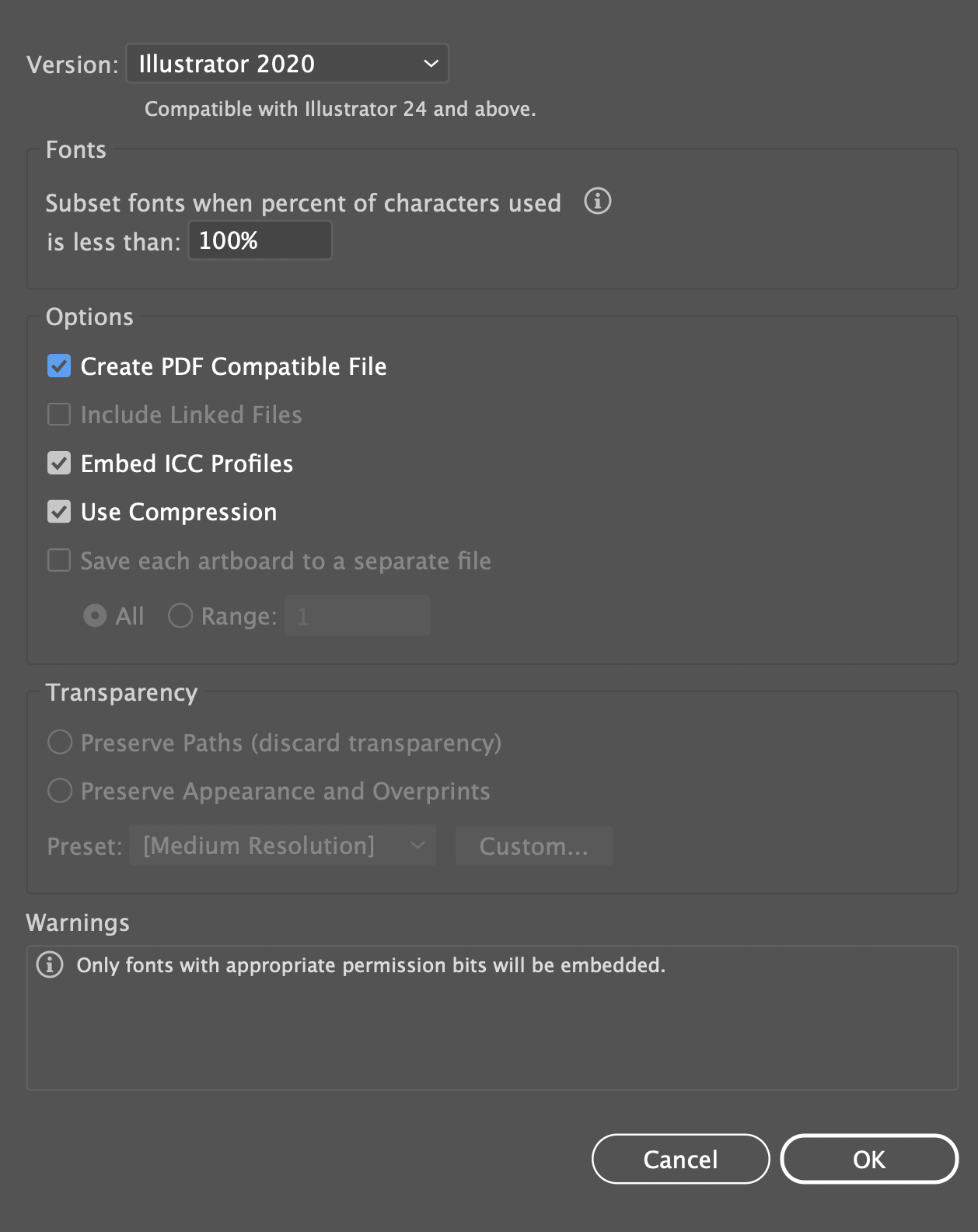Image resolution: width=978 pixels, height=1232 pixels.
Task: Click the Cancel button
Action: [x=680, y=1159]
